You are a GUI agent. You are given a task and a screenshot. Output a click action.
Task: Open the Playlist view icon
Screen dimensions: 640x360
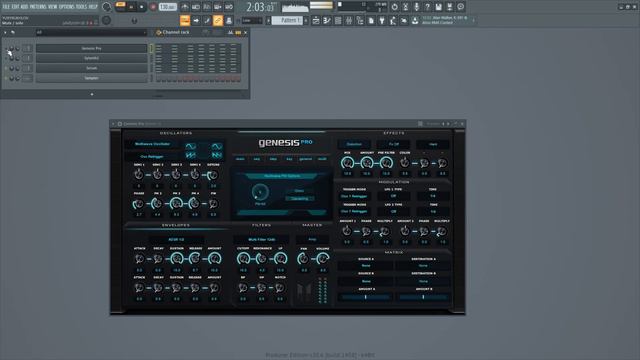pyautogui.click(x=316, y=20)
